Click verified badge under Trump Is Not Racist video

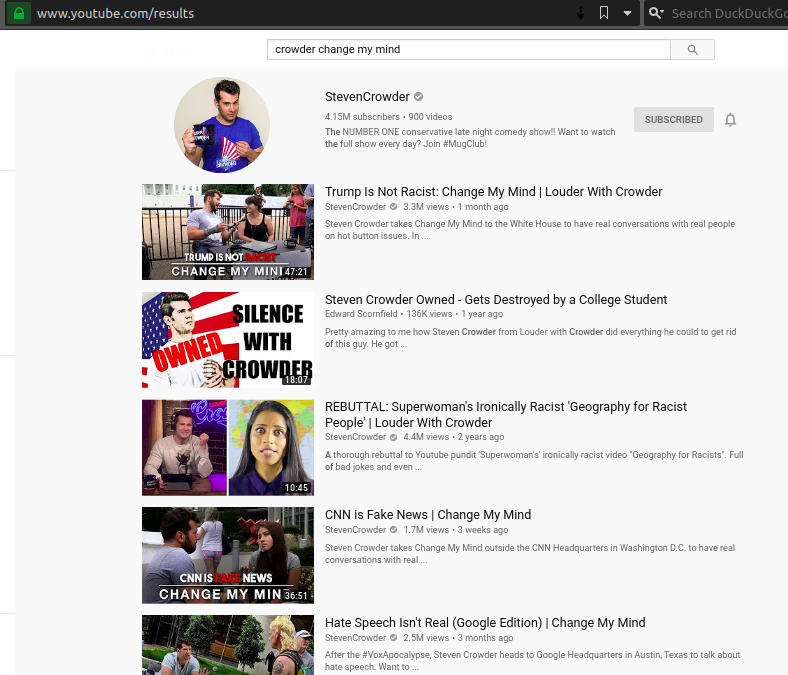pos(393,207)
